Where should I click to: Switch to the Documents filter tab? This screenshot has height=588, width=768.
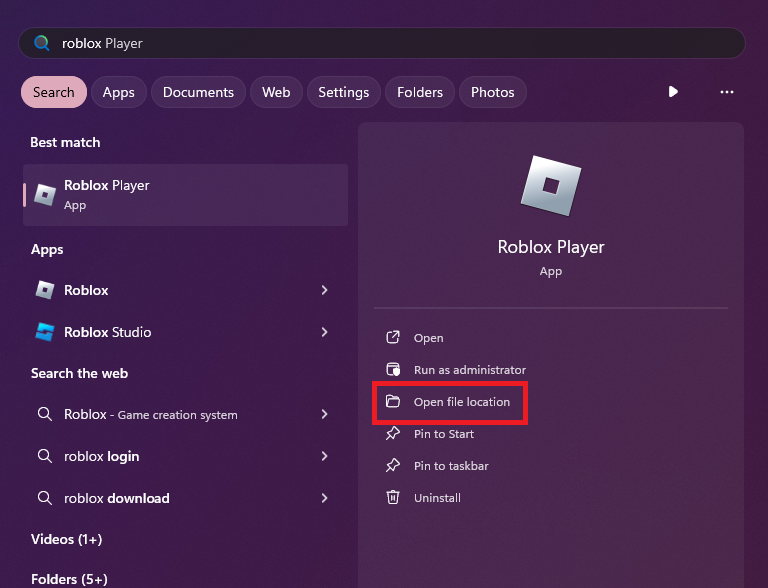pyautogui.click(x=198, y=92)
